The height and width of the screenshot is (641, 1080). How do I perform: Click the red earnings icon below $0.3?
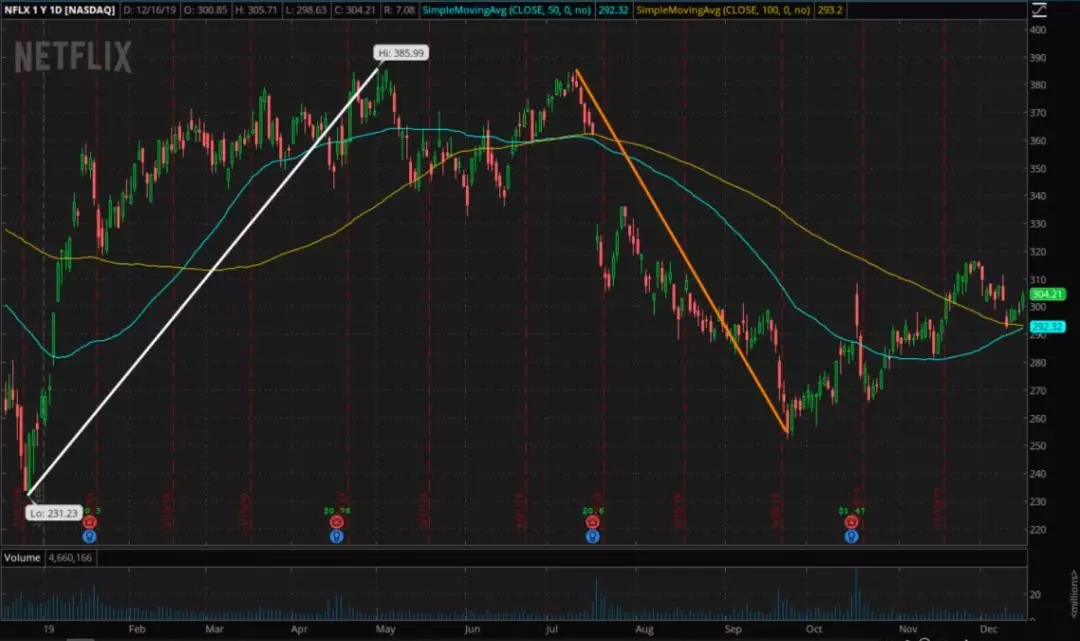[x=90, y=522]
